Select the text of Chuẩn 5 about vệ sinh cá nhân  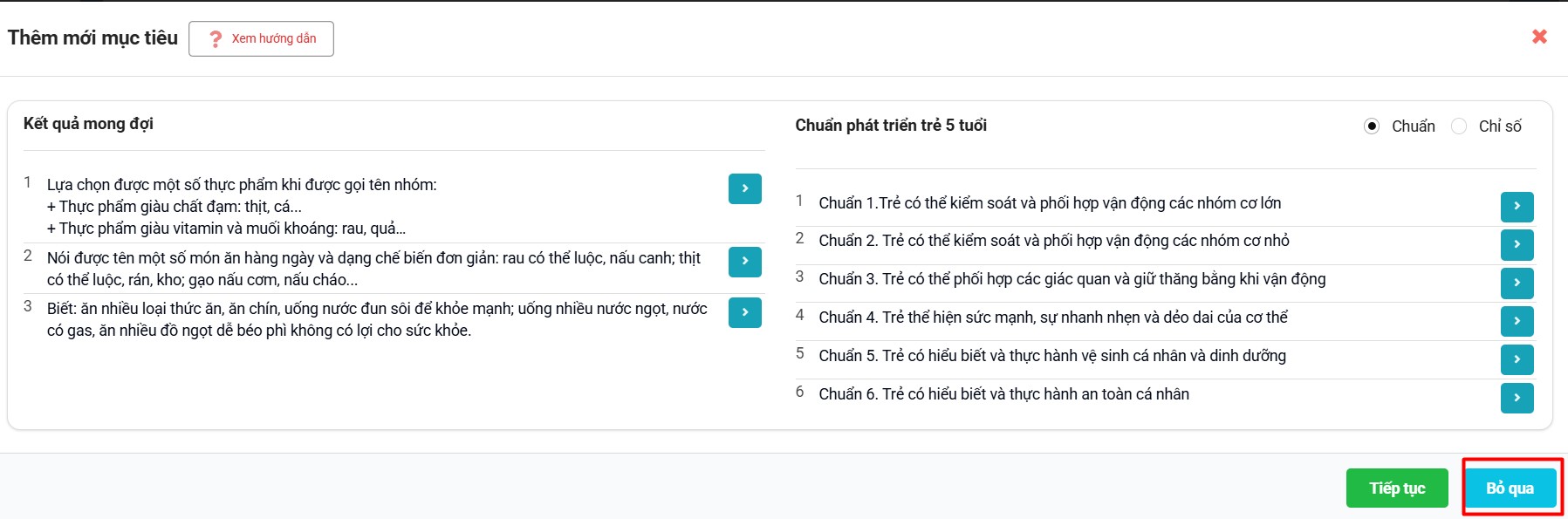click(x=1051, y=356)
